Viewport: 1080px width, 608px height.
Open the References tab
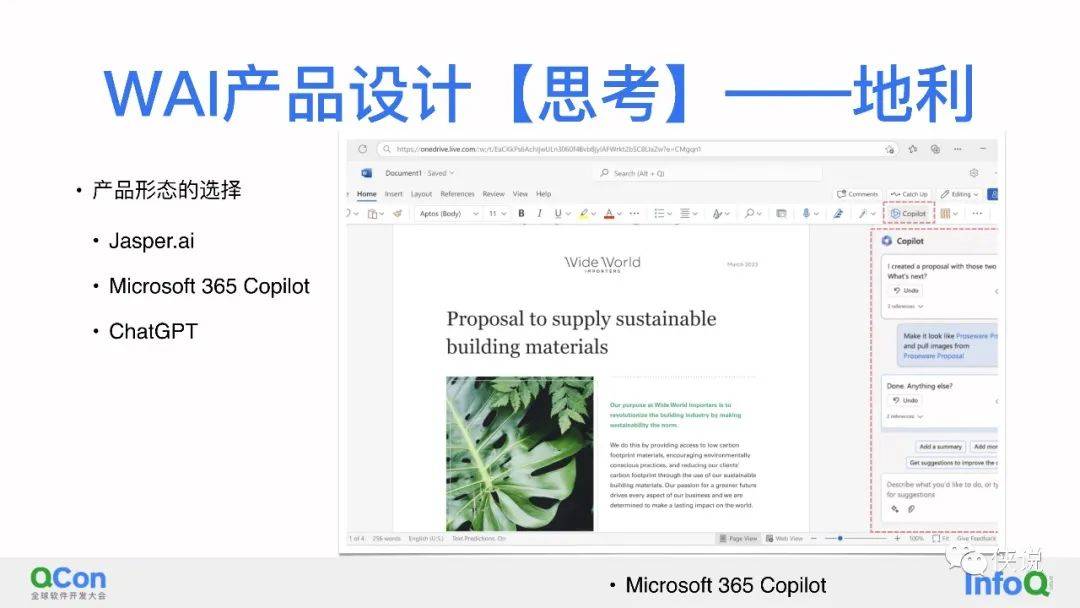[x=457, y=194]
